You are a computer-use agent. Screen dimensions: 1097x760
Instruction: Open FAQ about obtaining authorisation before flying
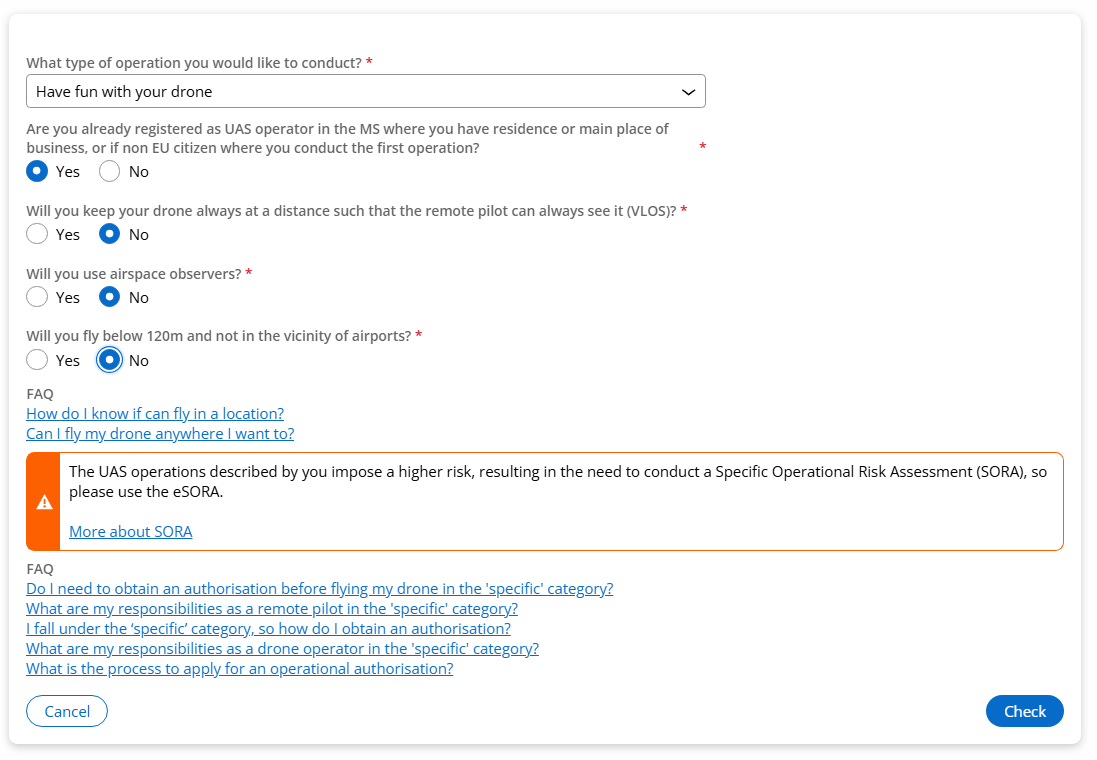(319, 589)
